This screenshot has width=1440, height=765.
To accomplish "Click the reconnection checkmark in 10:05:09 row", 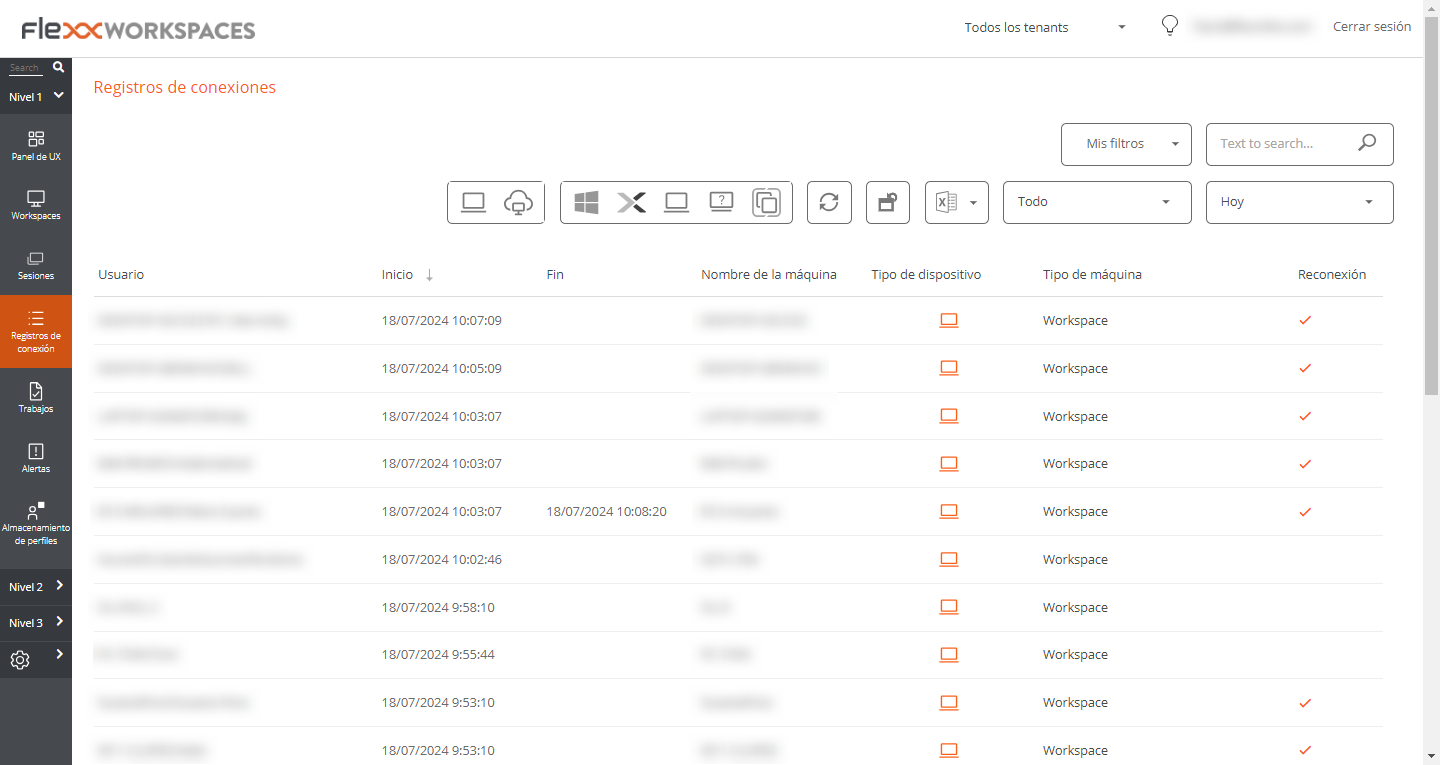I will (1305, 368).
